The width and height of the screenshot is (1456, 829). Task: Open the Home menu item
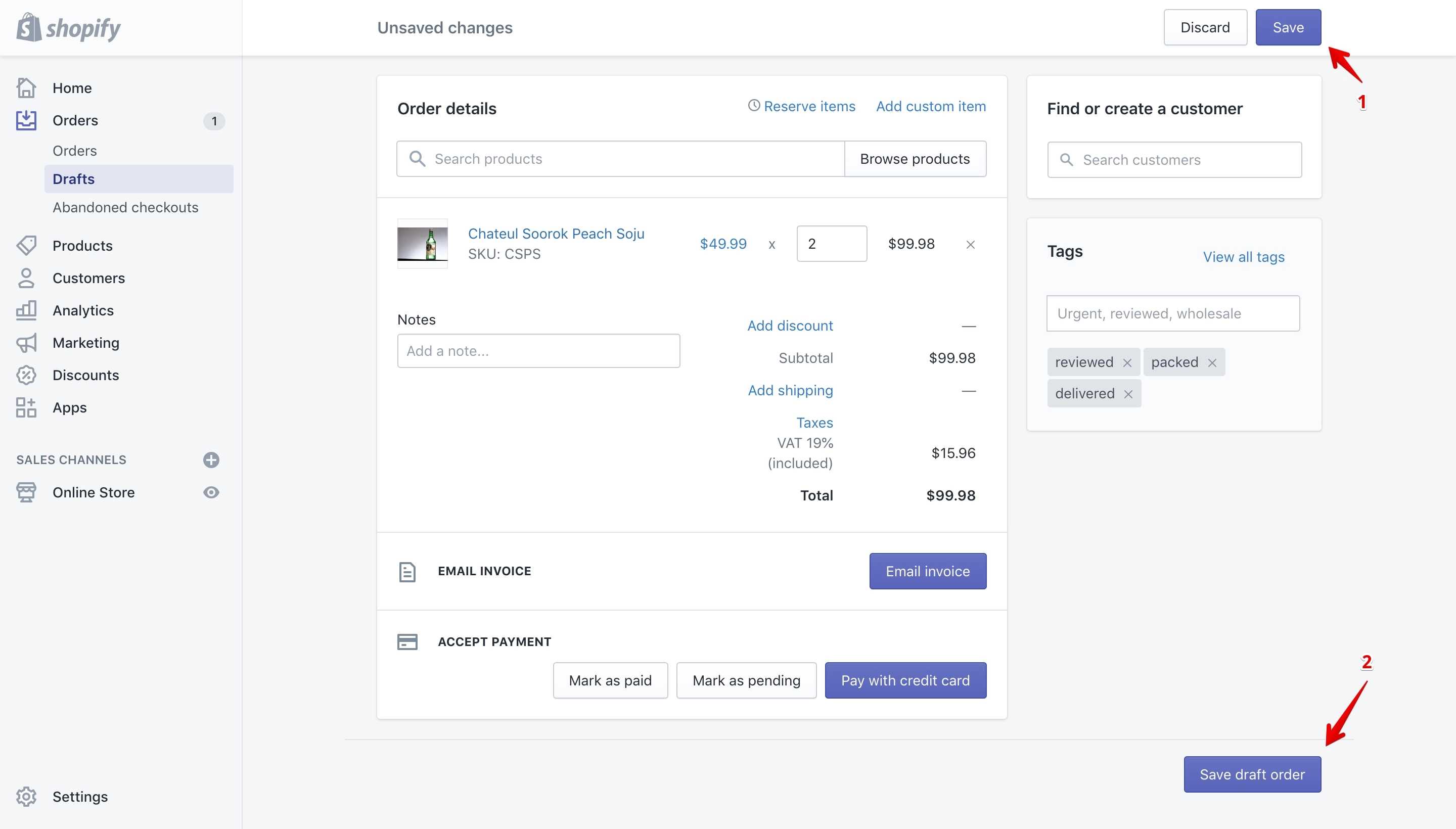(72, 87)
